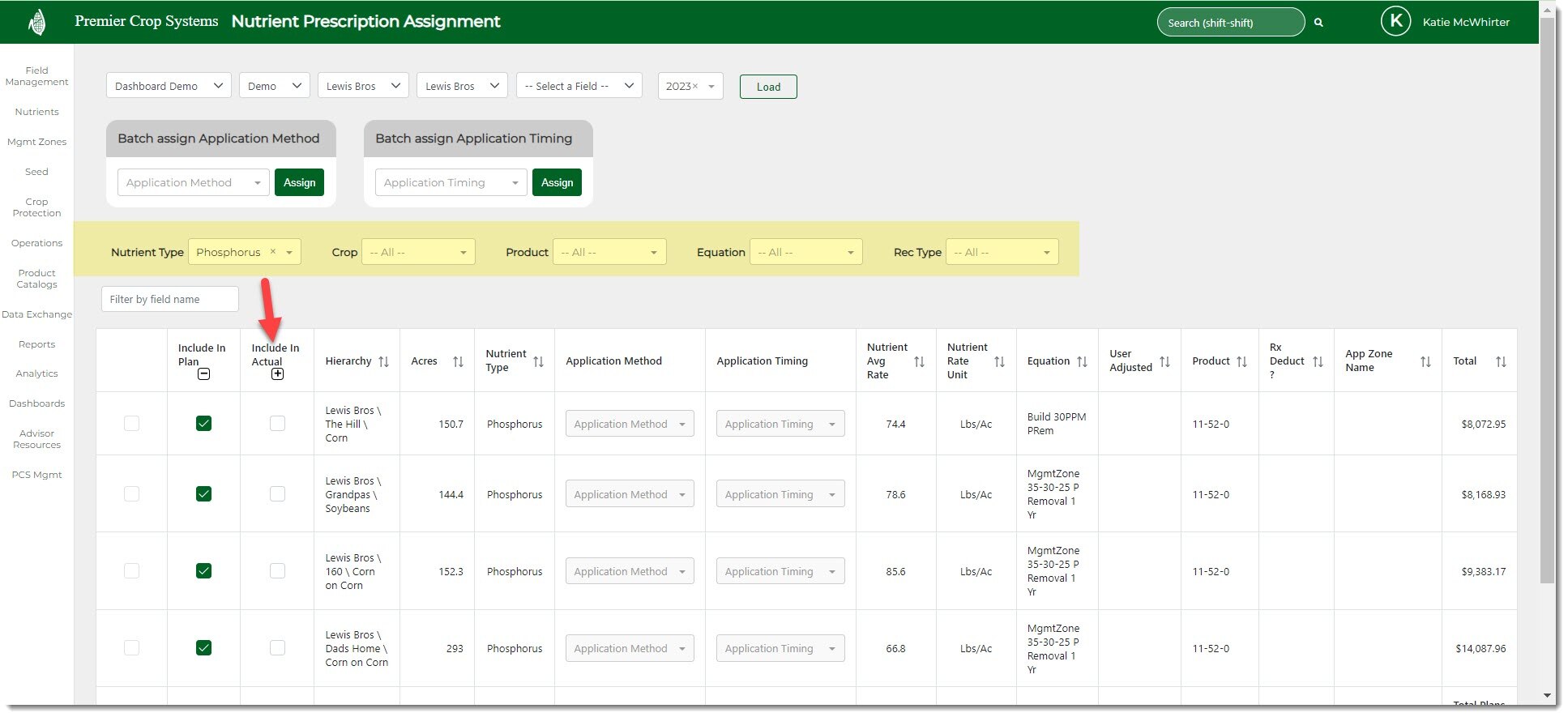Viewport: 1568px width, 717px height.
Task: Collapse Include In Plan with minus icon
Action: tap(204, 374)
